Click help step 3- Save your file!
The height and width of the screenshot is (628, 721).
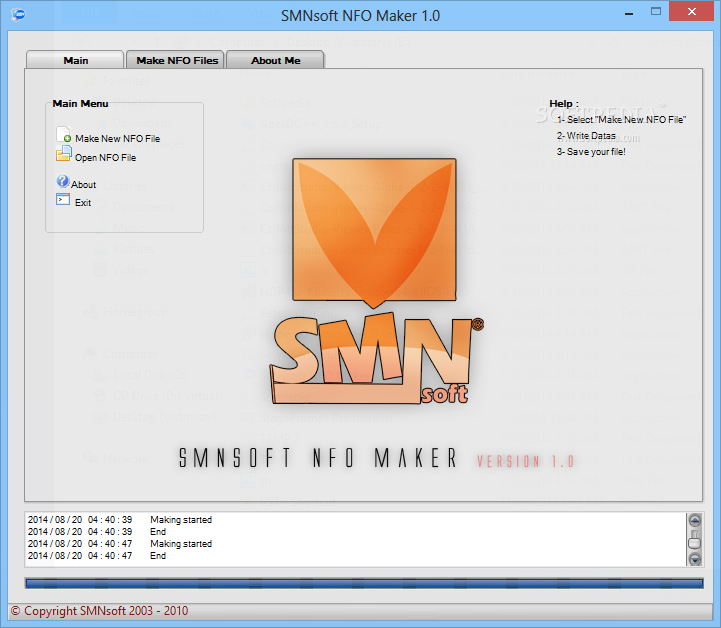point(591,152)
